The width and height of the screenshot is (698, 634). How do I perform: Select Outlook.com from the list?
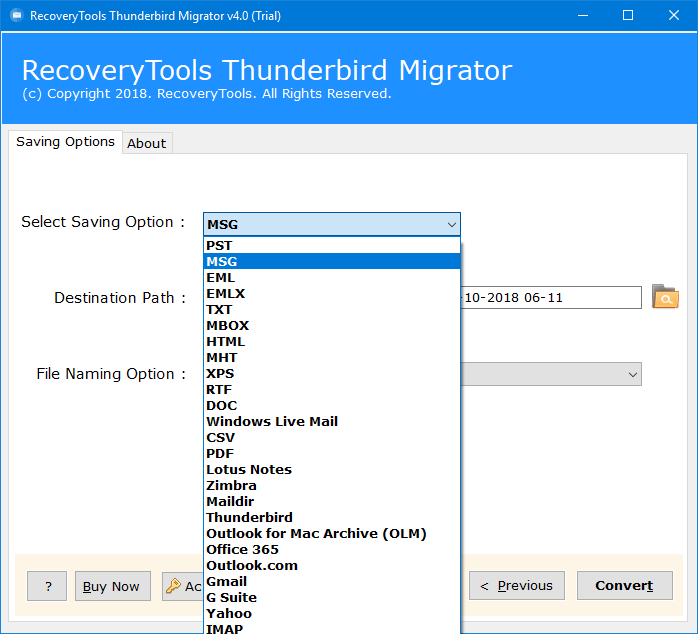(x=332, y=566)
